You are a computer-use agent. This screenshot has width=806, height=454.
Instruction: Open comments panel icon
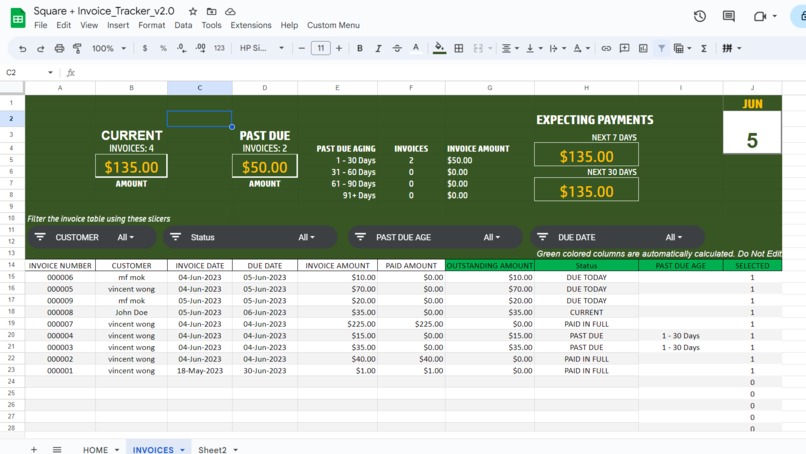coord(728,16)
